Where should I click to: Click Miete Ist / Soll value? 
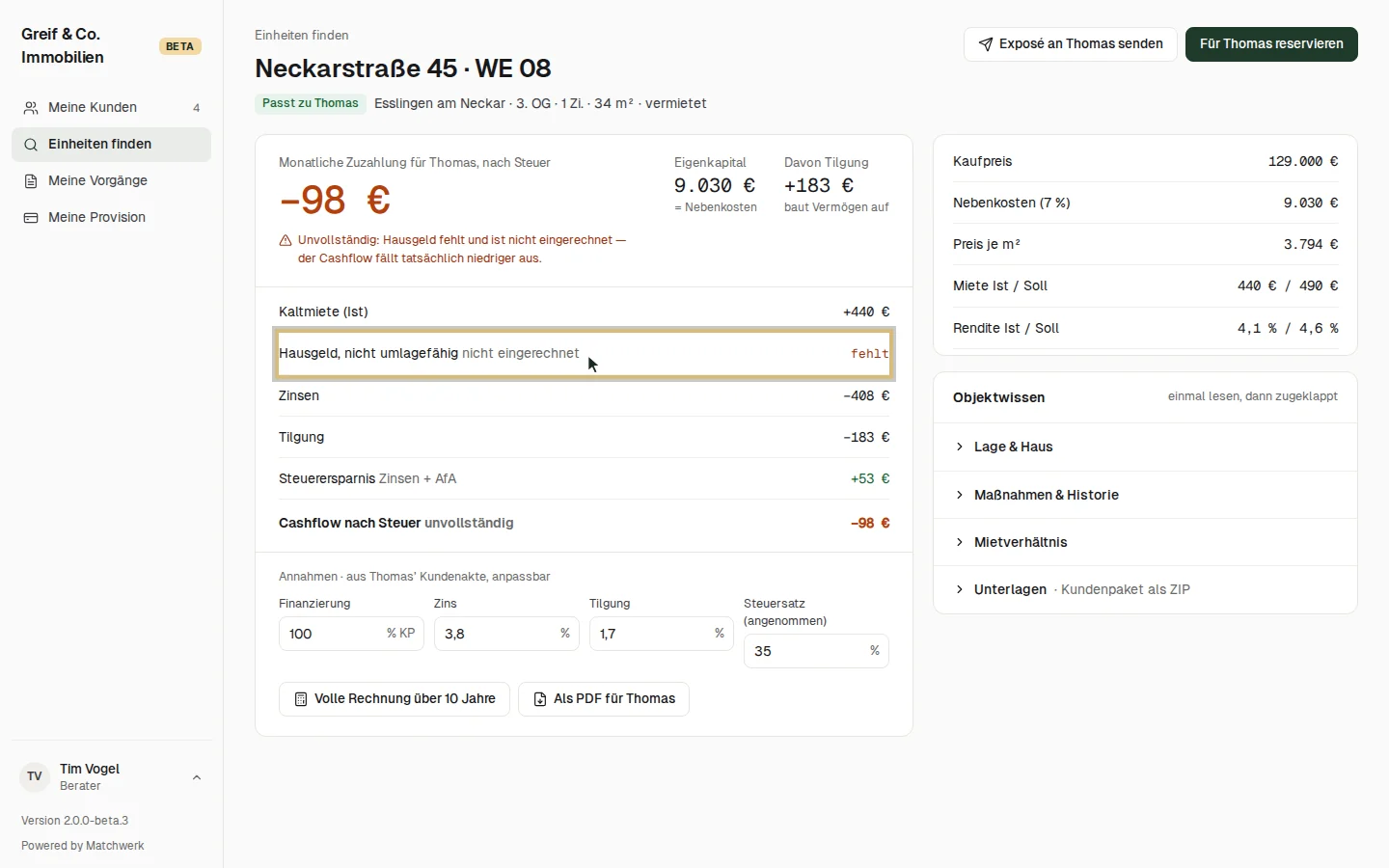point(1288,285)
